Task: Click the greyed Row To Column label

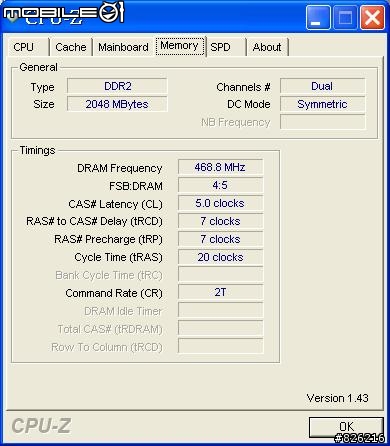Action: click(107, 347)
